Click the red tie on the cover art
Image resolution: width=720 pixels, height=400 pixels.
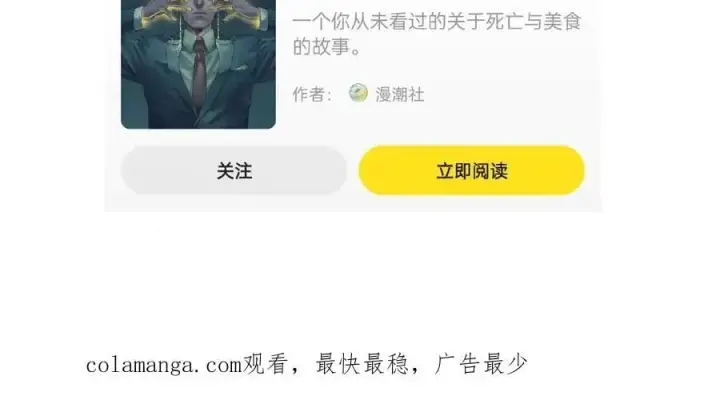(x=198, y=71)
